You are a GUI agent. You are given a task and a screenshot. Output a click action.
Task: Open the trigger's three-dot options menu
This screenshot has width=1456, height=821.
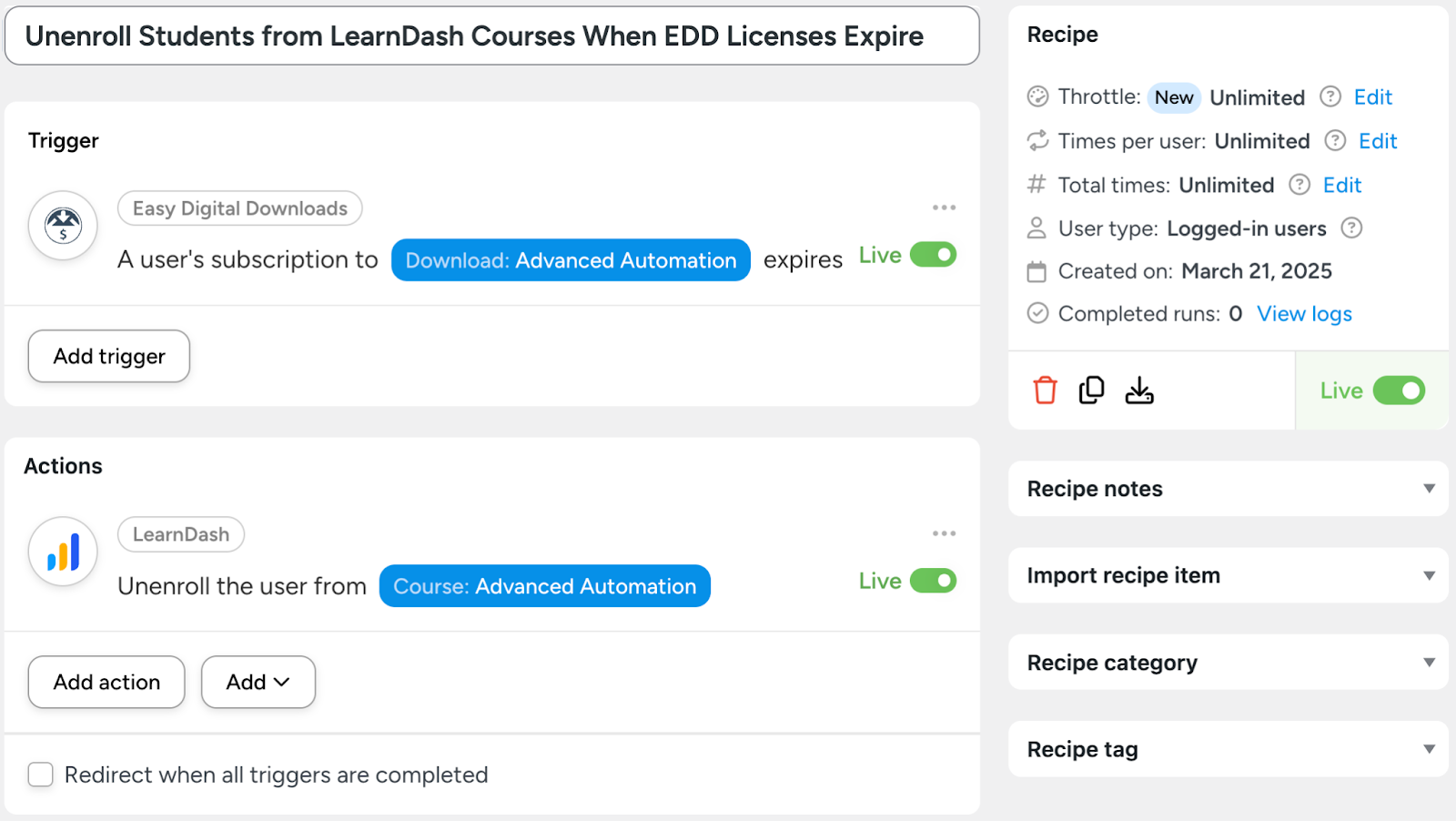(x=944, y=208)
